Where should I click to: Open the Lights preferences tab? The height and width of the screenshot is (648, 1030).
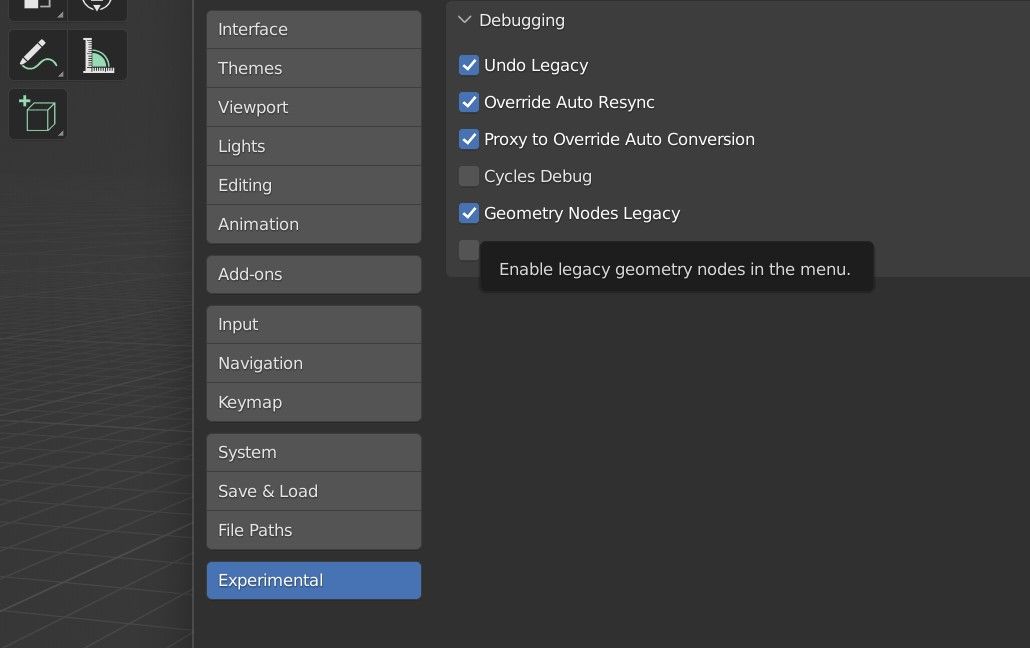313,146
